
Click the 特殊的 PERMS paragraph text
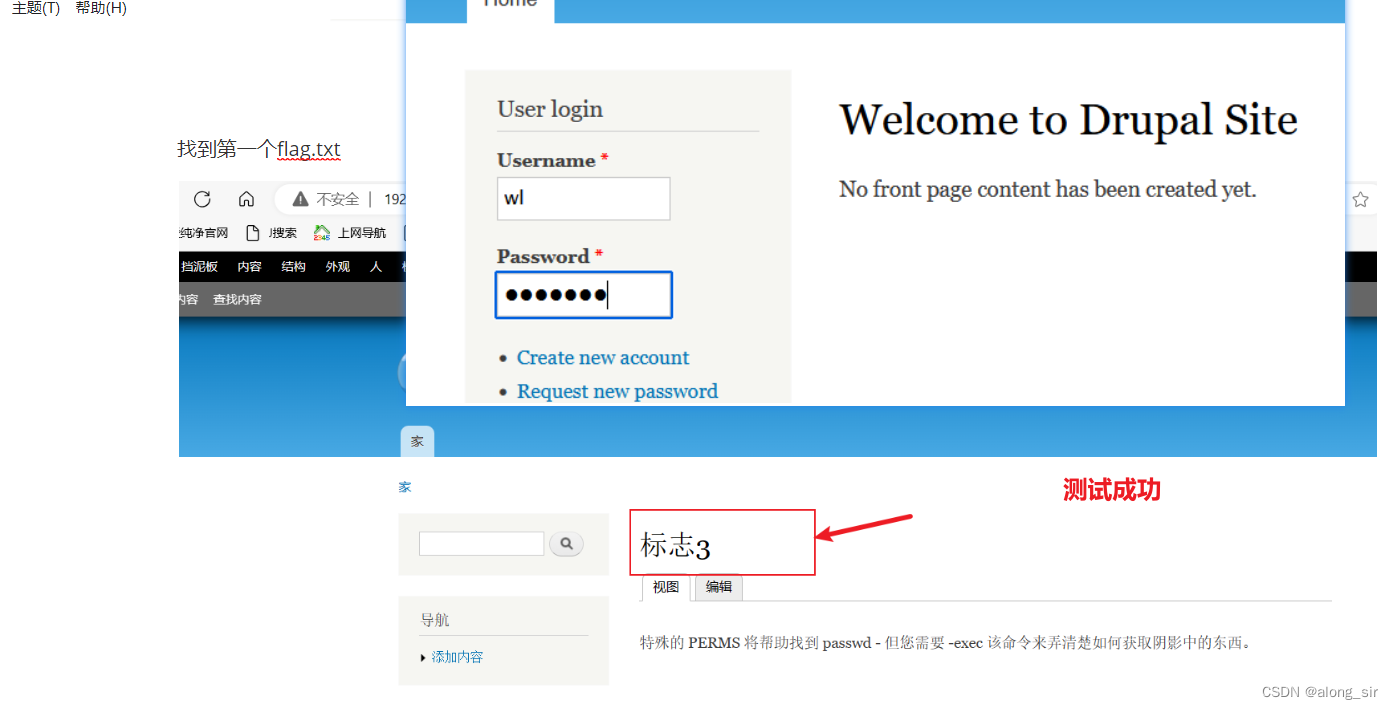click(x=945, y=643)
